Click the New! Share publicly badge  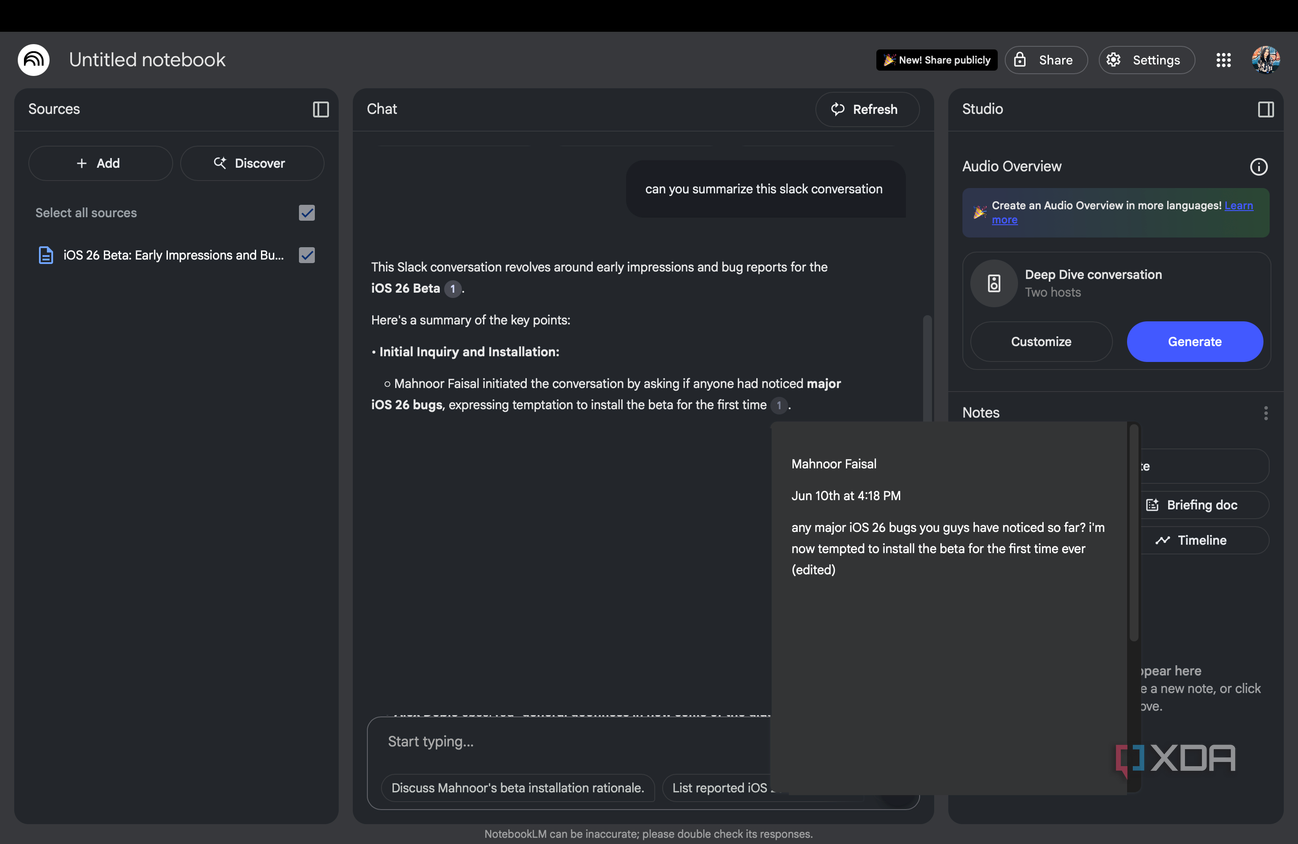coord(937,60)
